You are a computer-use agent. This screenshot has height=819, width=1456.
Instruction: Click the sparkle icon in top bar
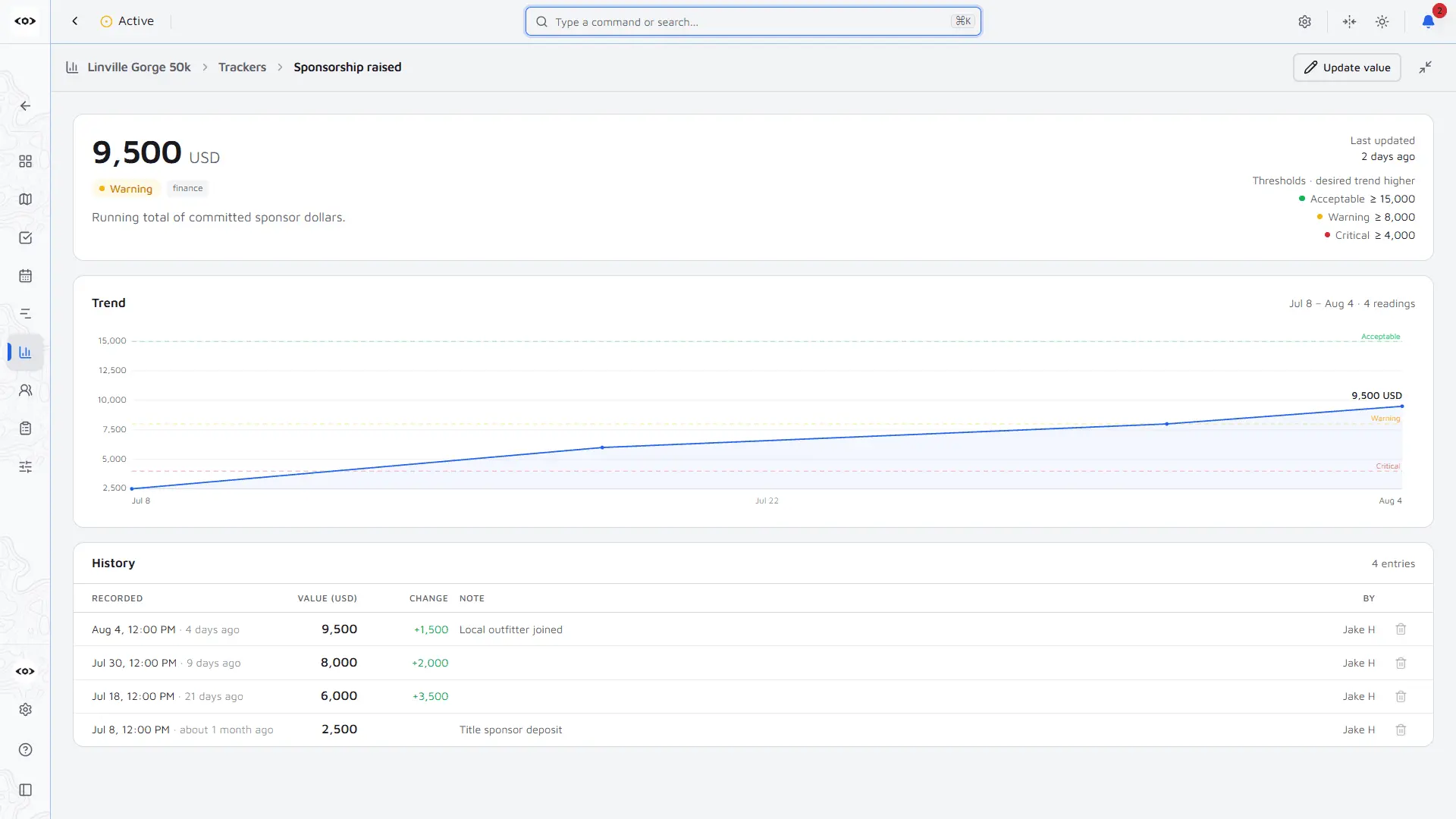[x=1349, y=22]
